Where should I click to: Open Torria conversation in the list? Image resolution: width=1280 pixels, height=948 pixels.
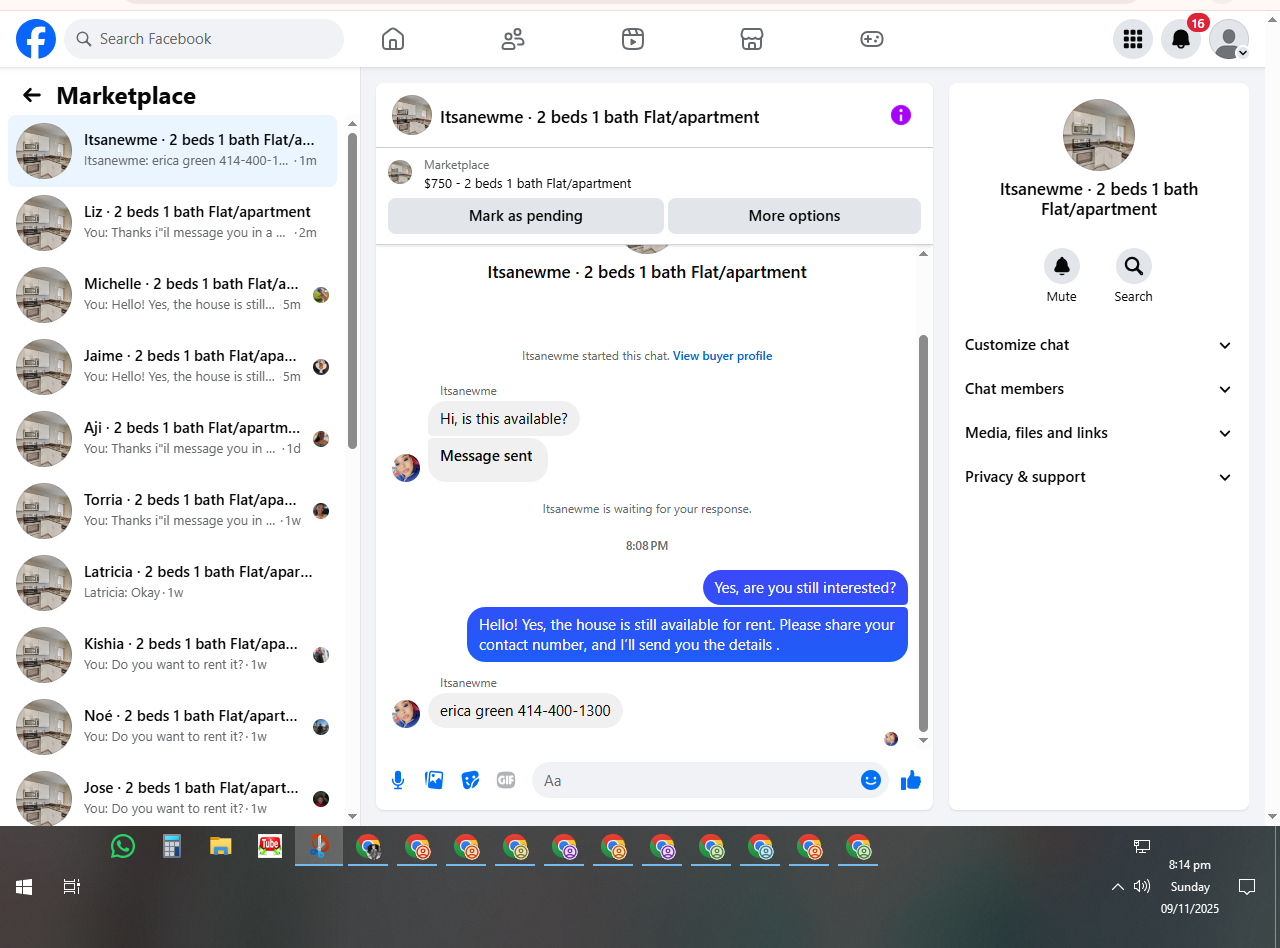coord(172,511)
